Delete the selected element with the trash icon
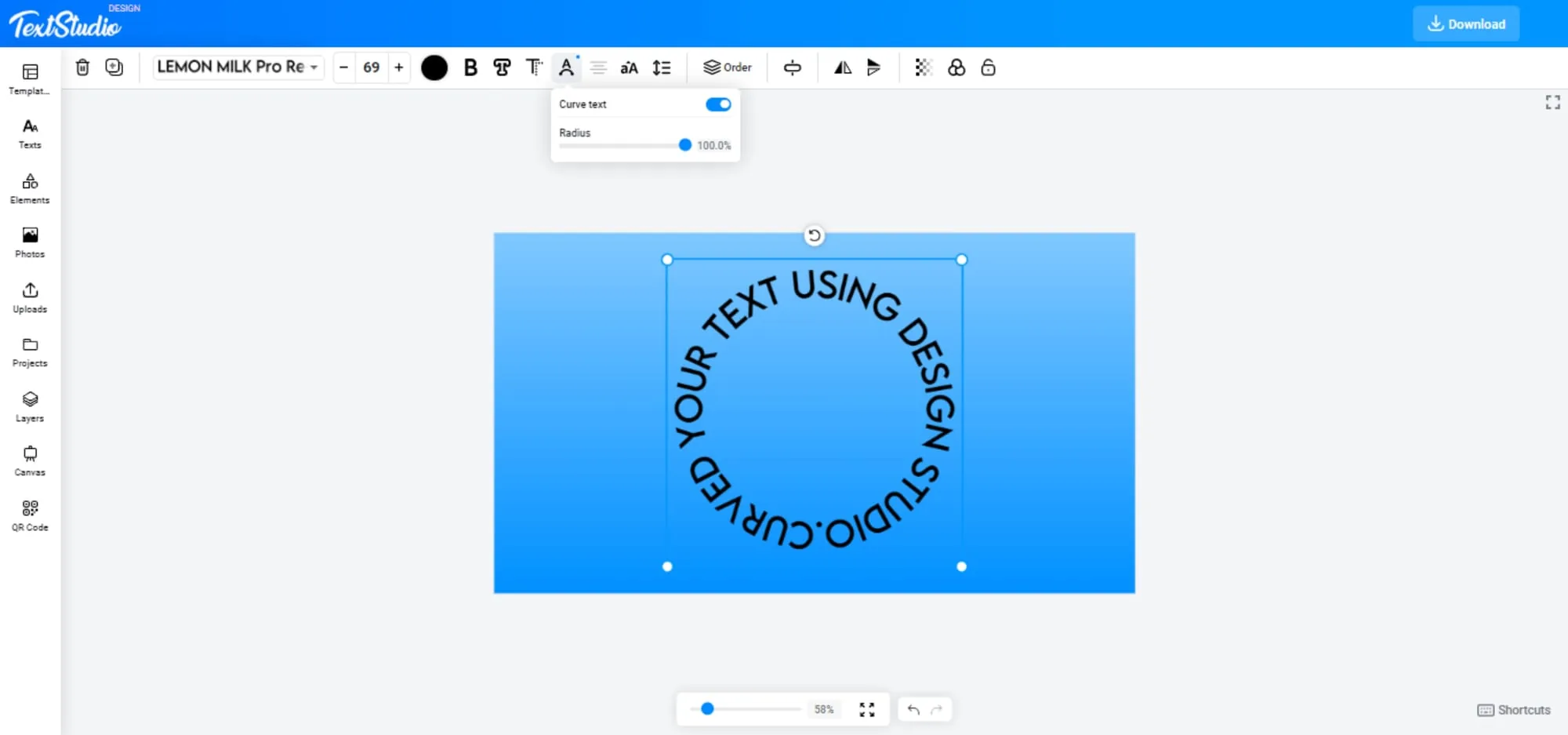 coord(82,67)
